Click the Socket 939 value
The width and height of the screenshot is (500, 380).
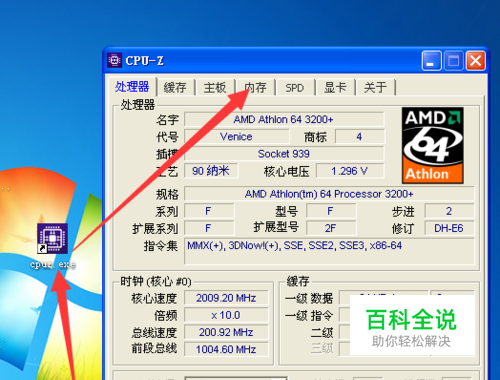pyautogui.click(x=284, y=154)
